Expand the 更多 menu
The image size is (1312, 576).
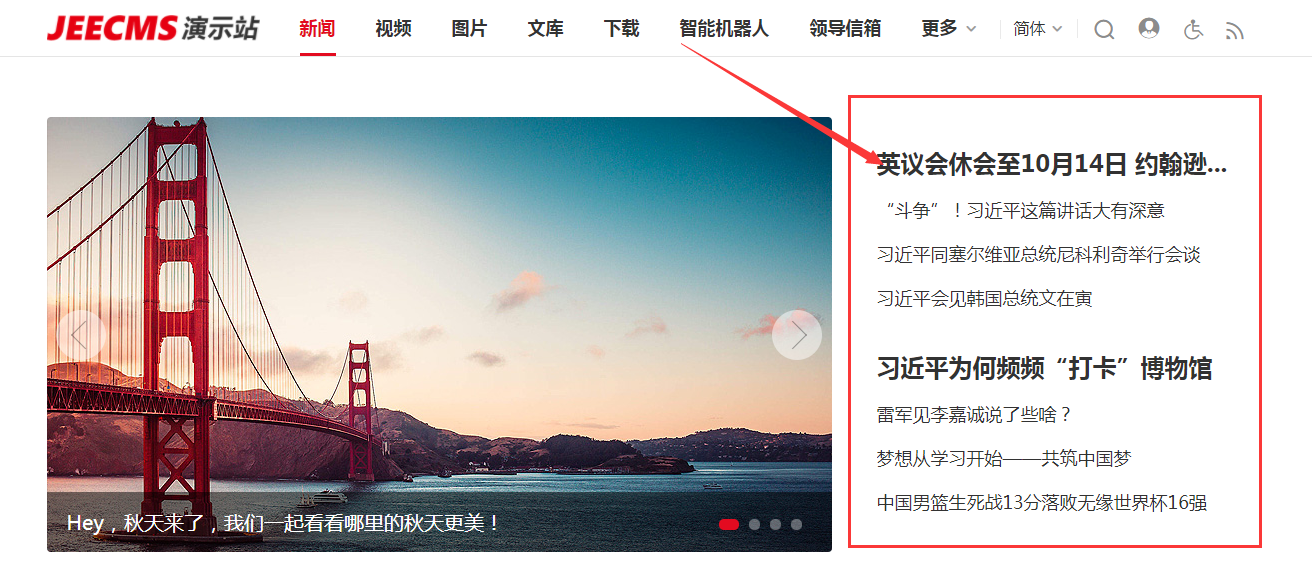click(x=948, y=29)
